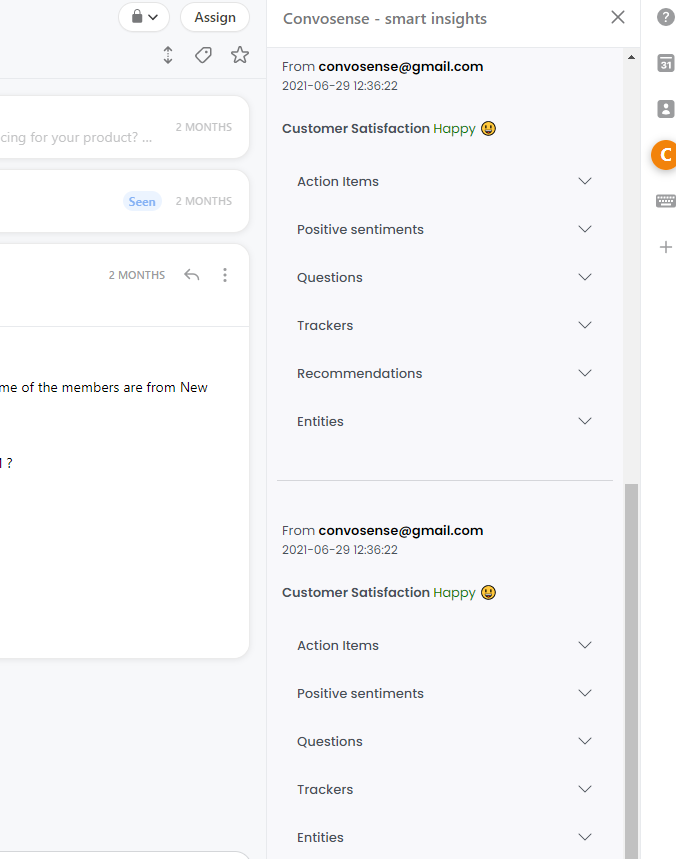Open the message about pricing for your product
This screenshot has height=859, width=676.
[124, 127]
